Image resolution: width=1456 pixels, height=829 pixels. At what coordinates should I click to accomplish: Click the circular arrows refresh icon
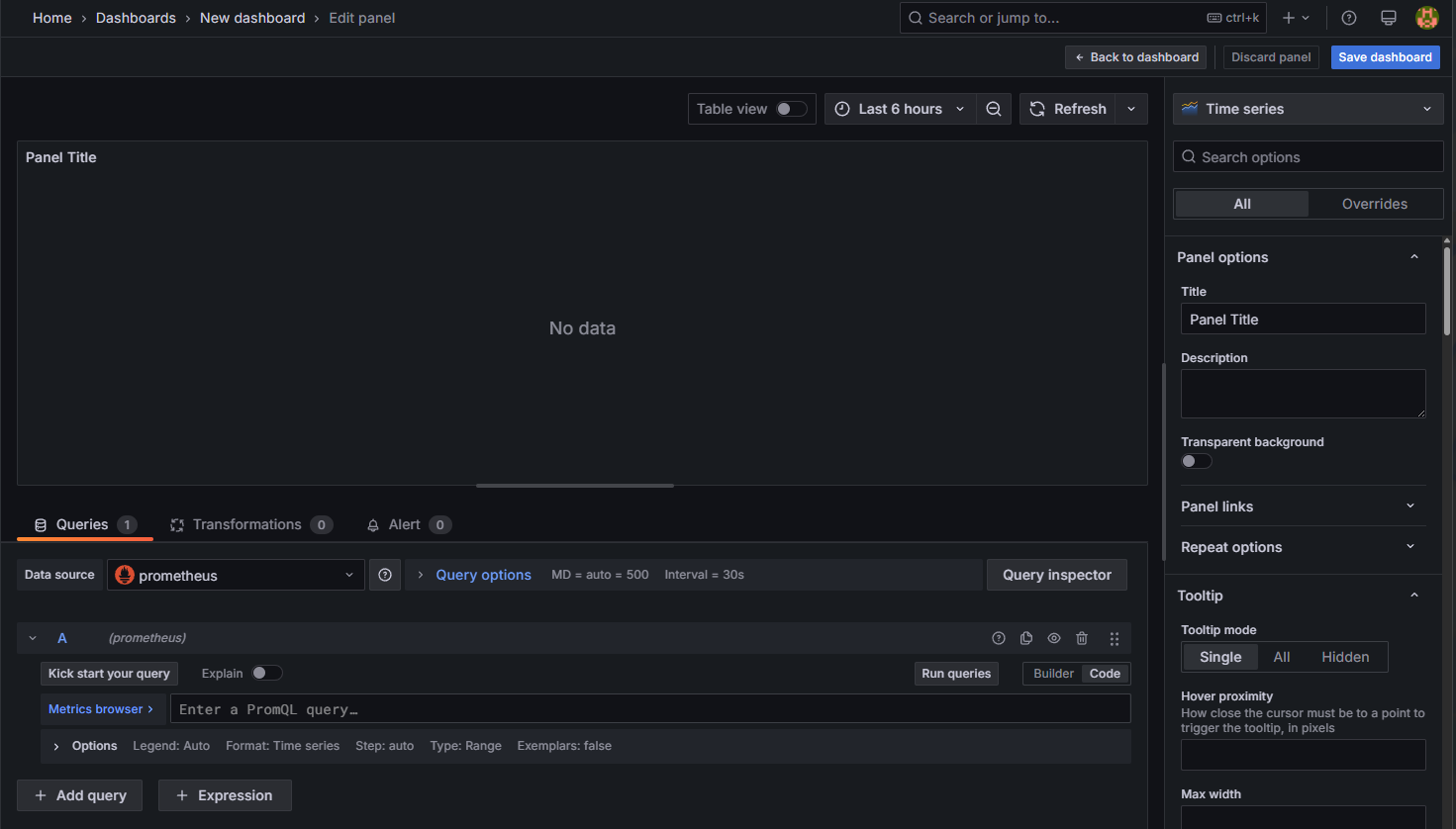click(x=1037, y=109)
